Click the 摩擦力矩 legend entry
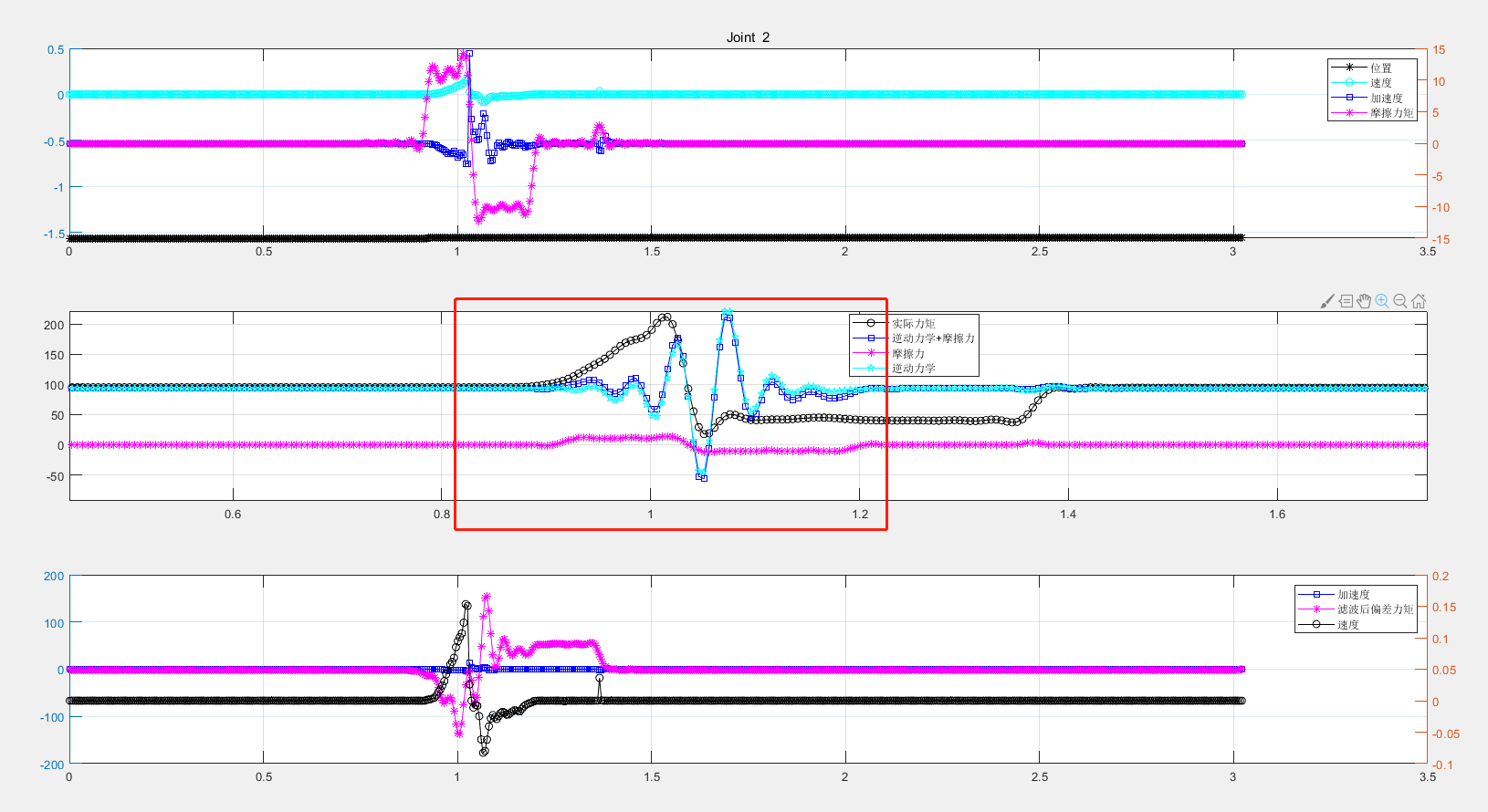This screenshot has height=812, width=1488. [1391, 113]
